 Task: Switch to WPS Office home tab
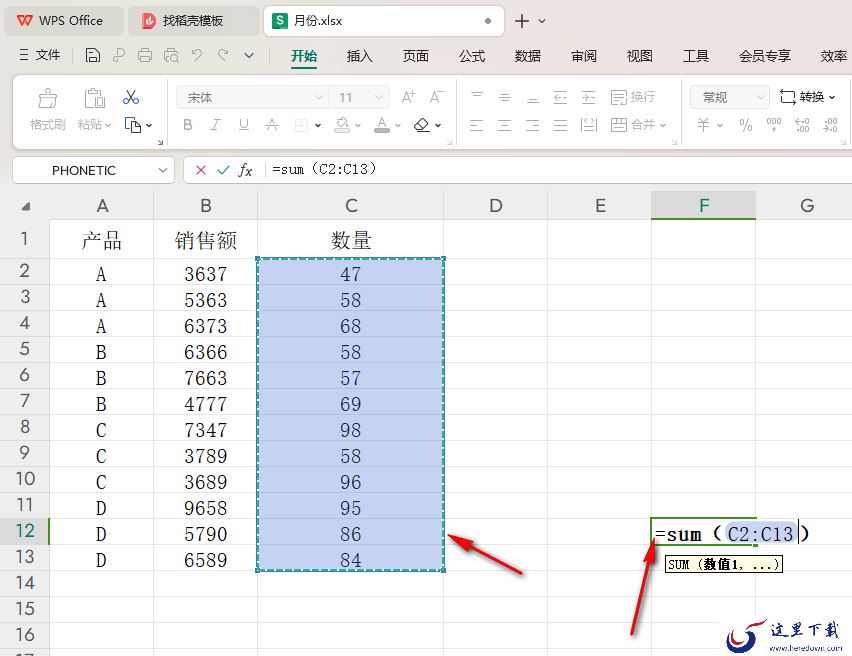click(62, 21)
